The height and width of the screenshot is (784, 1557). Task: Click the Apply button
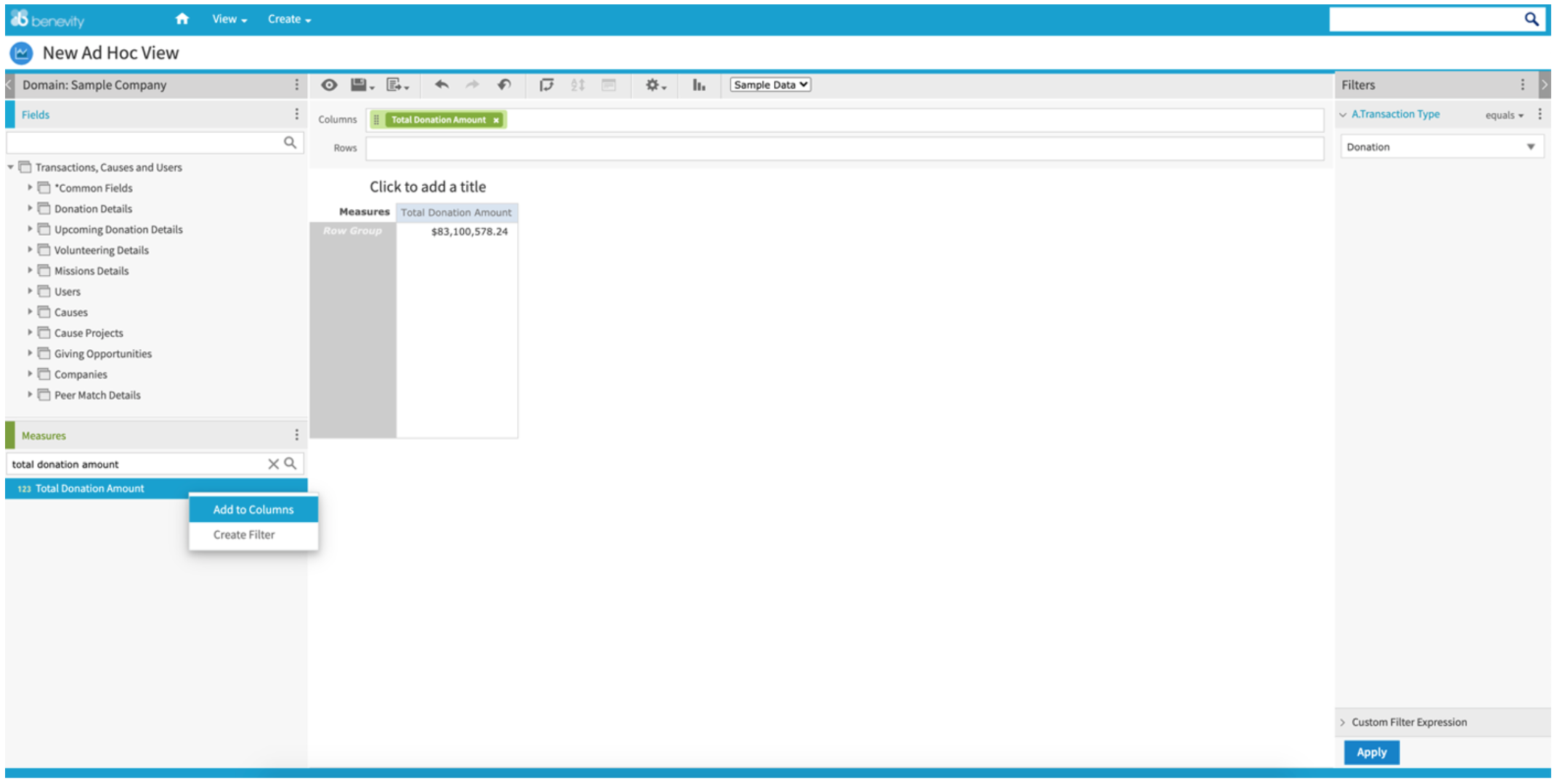coord(1371,752)
